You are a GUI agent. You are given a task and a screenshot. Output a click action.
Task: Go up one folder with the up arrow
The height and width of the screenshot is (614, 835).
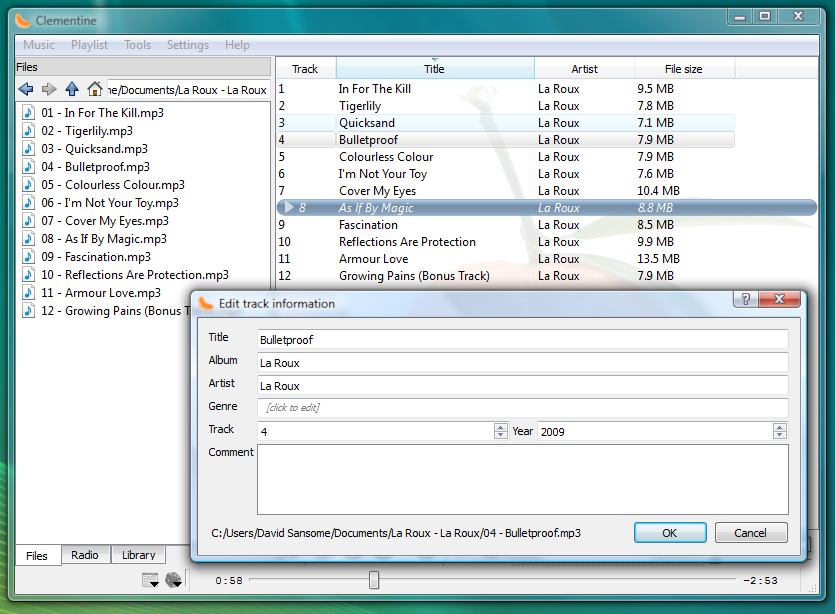(x=72, y=89)
